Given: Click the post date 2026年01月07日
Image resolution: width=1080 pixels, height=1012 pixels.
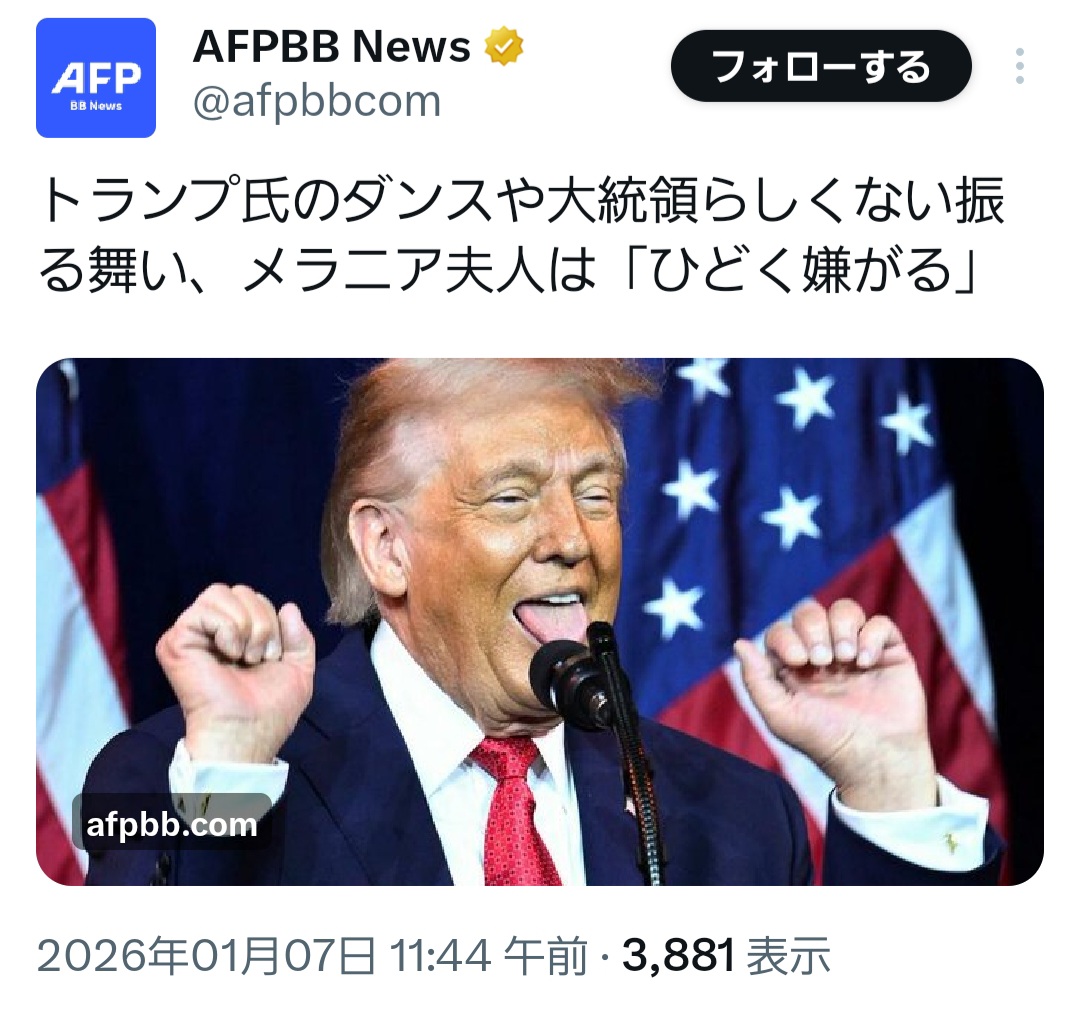Looking at the screenshot, I should (x=206, y=956).
